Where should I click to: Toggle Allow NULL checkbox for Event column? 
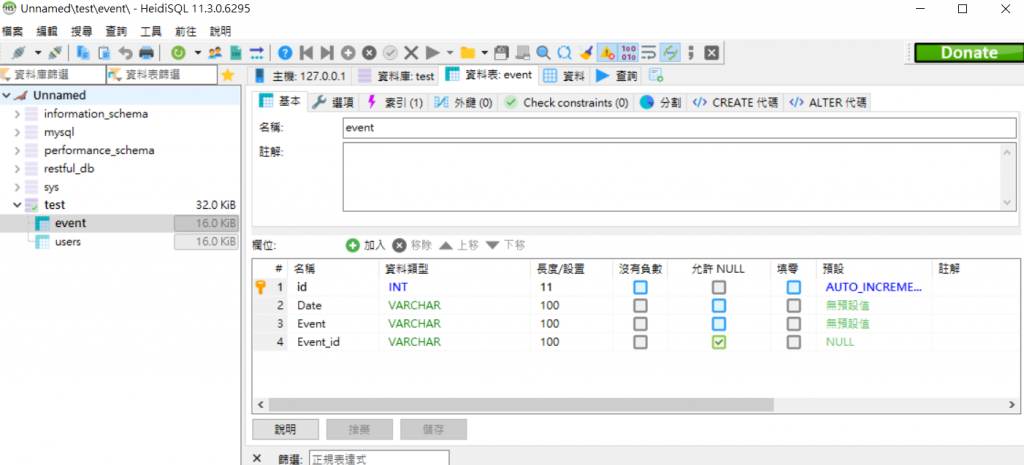(x=718, y=324)
